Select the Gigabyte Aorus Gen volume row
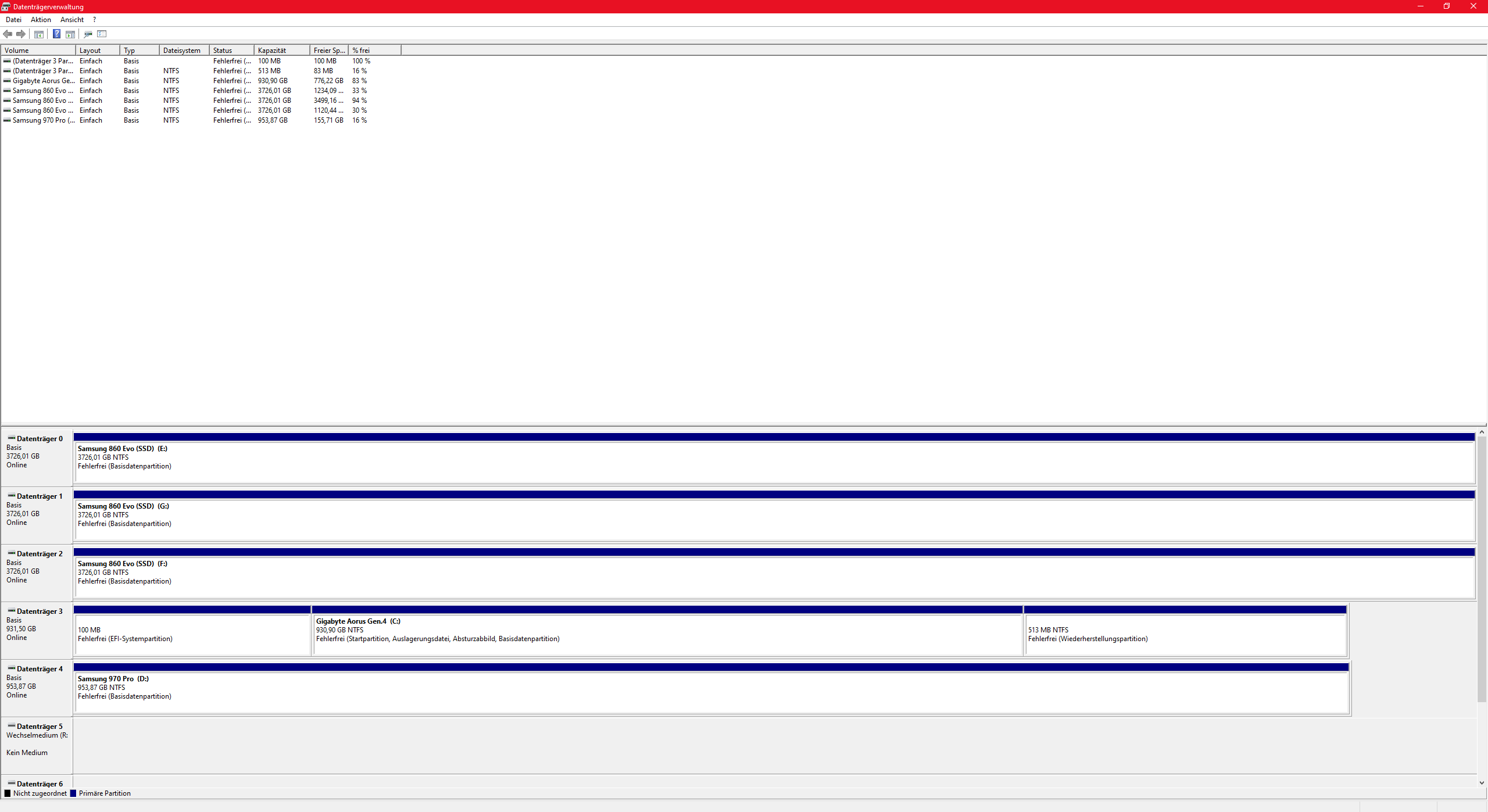Viewport: 1488px width, 812px height. click(x=44, y=81)
